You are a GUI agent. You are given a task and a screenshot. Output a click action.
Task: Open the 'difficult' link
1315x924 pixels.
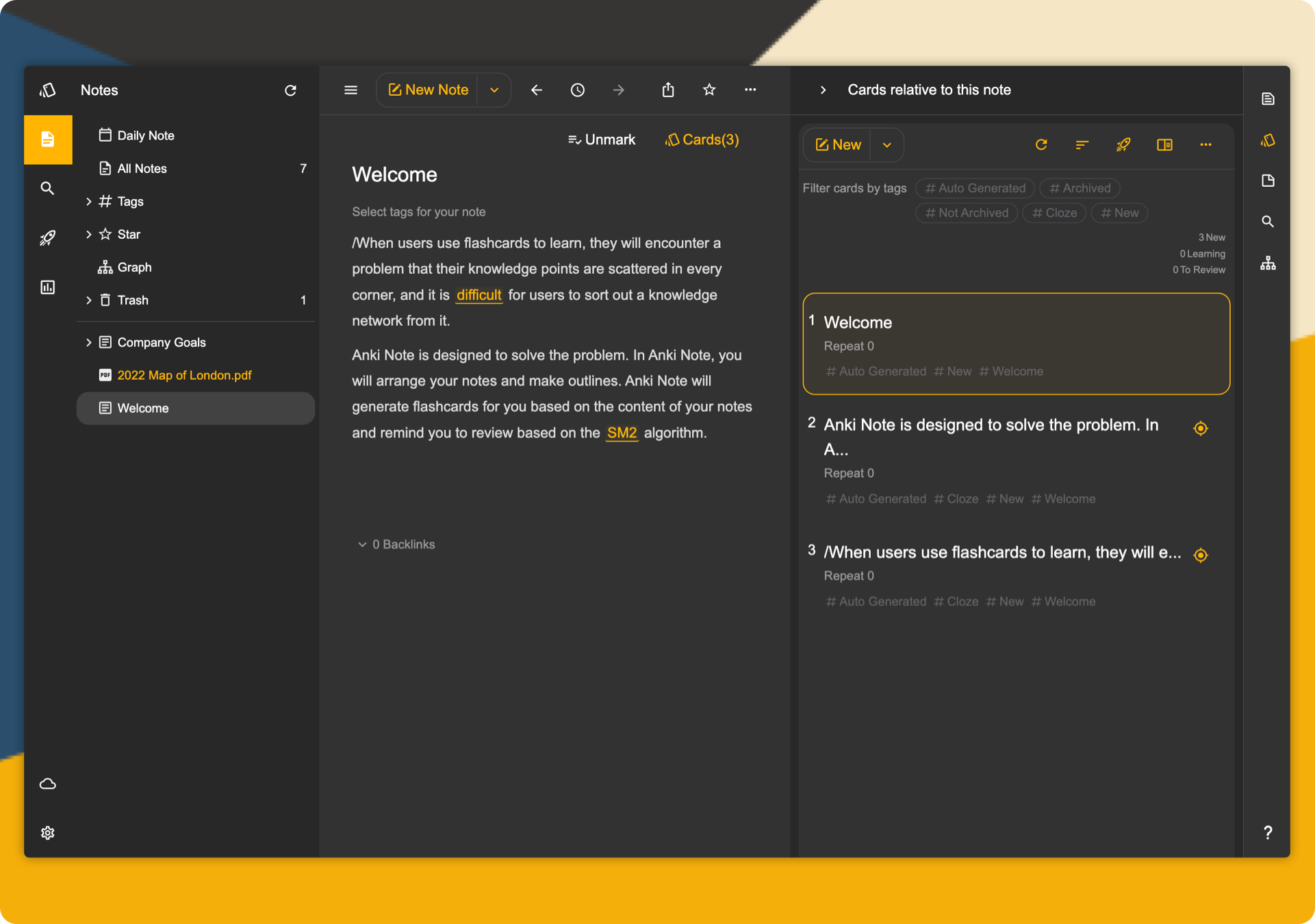[478, 295]
